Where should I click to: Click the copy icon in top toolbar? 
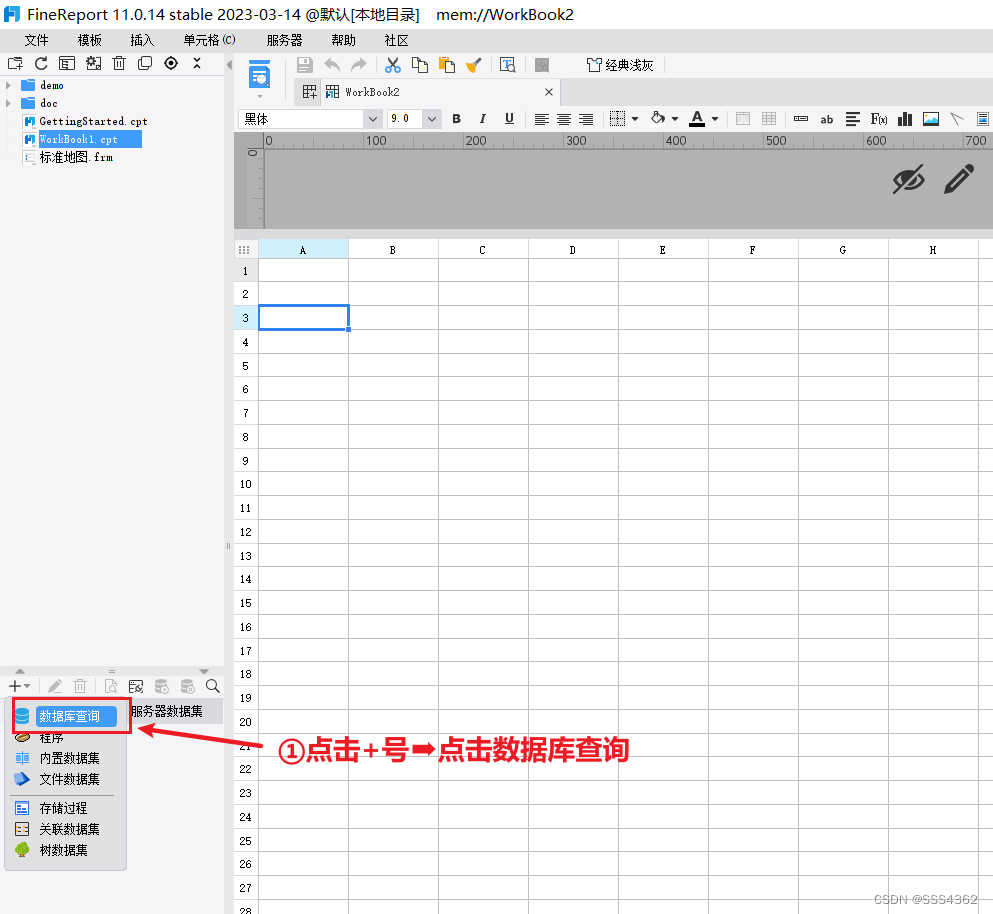point(420,65)
